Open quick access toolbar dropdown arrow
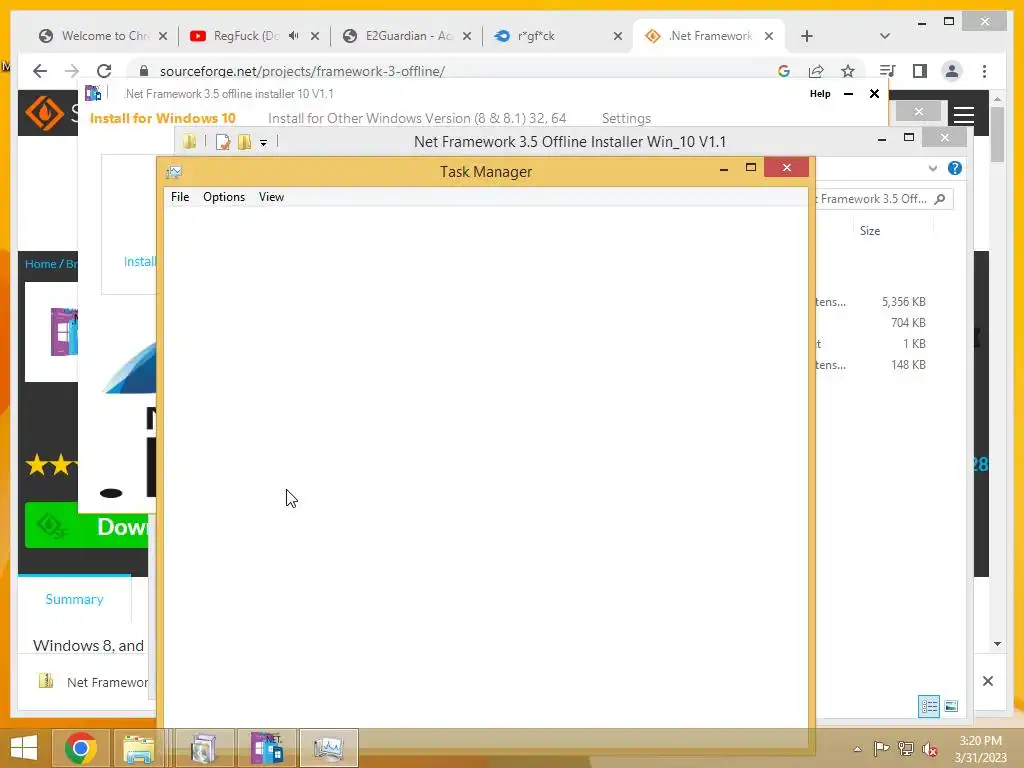 click(x=263, y=142)
